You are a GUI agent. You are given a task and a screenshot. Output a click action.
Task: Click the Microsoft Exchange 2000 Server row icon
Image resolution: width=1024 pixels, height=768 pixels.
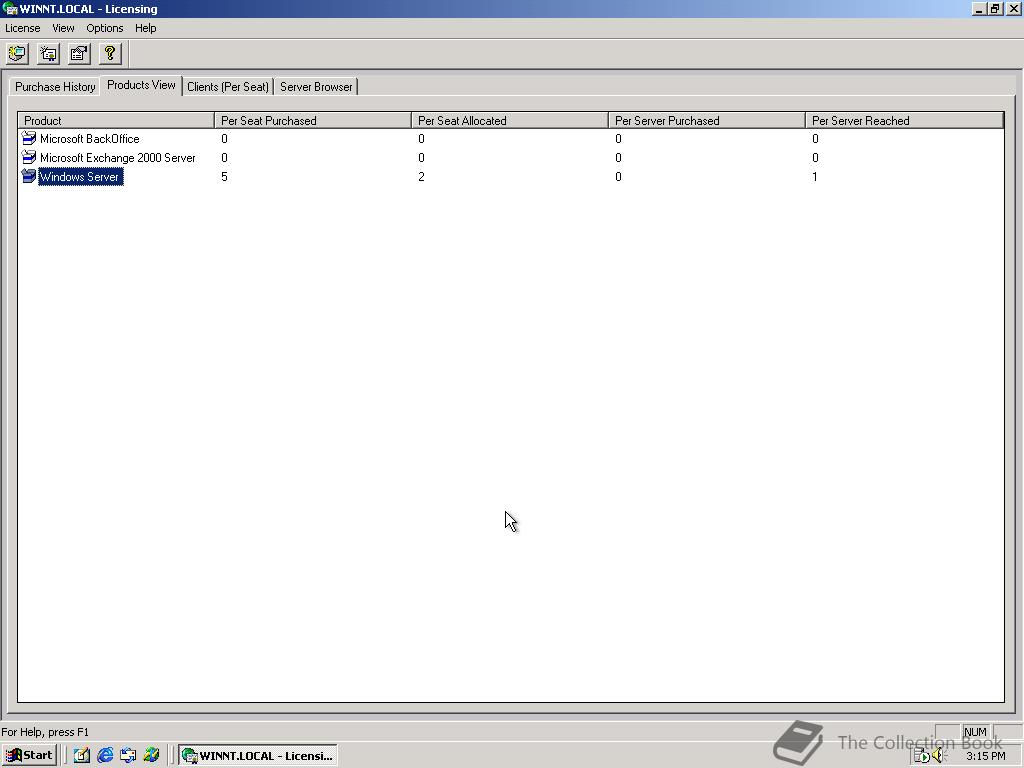[29, 157]
